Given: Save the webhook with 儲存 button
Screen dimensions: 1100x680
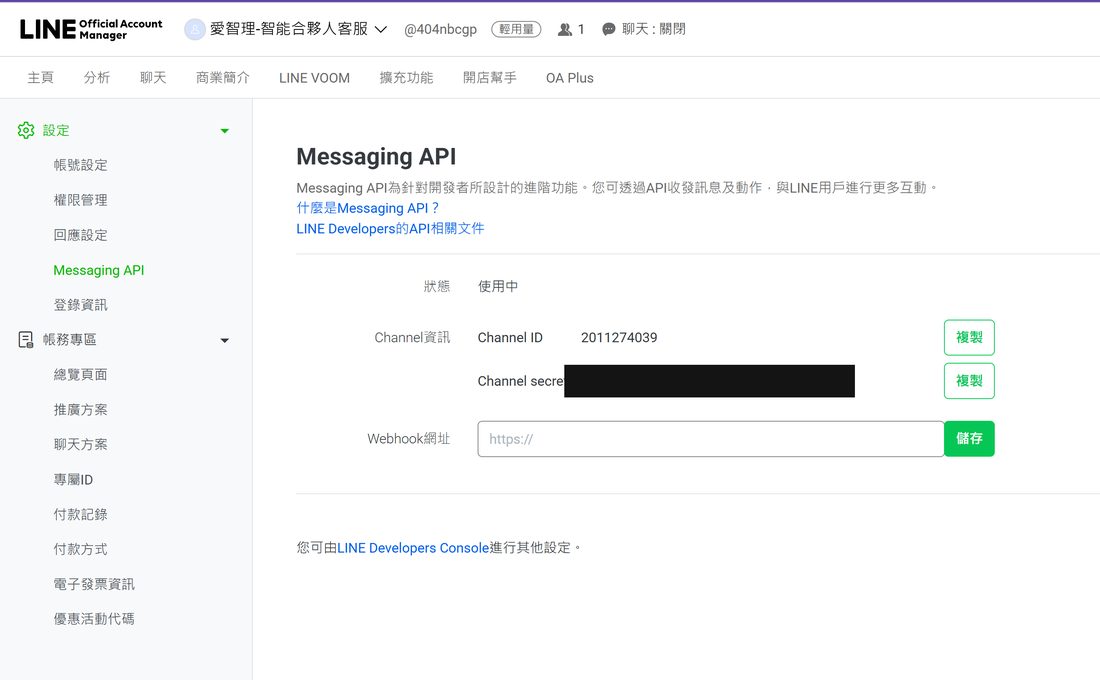Looking at the screenshot, I should point(969,439).
